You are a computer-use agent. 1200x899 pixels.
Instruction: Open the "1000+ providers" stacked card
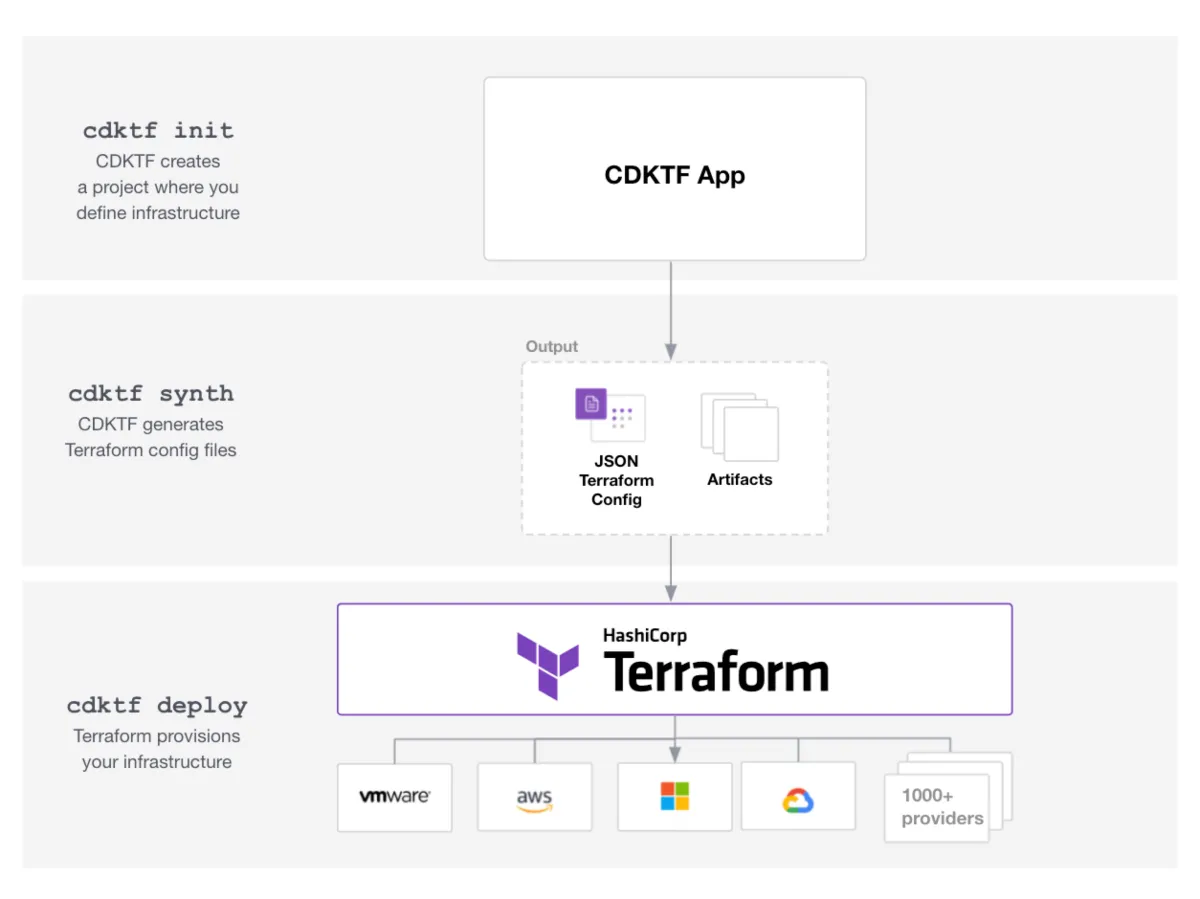point(947,797)
